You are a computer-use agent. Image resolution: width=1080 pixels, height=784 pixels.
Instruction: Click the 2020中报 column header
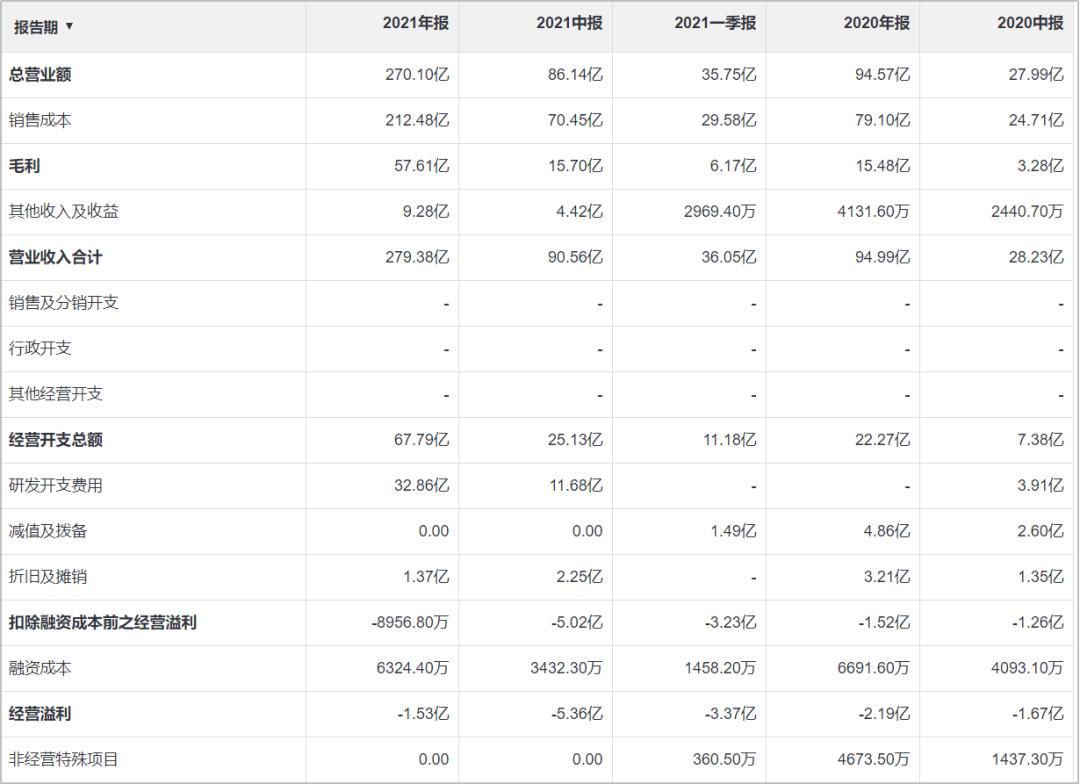pyautogui.click(x=1030, y=23)
